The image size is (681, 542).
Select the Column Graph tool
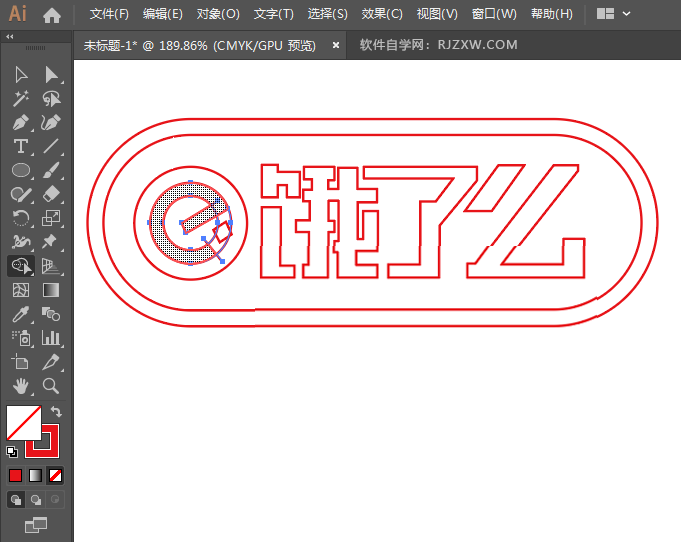point(51,338)
